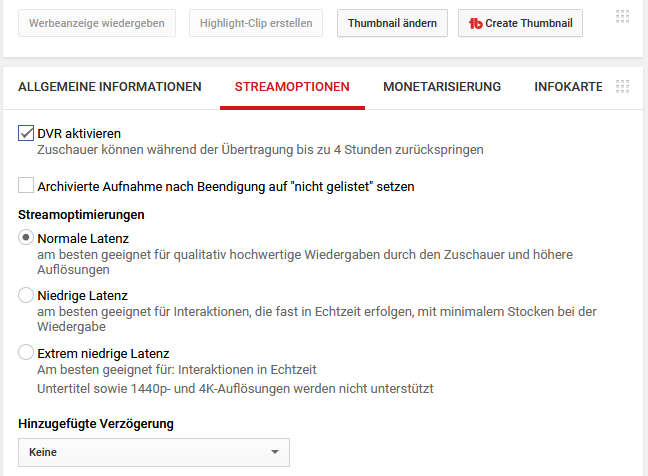The image size is (648, 476).
Task: Choose the Niedrige Latenz option
Action: pyautogui.click(x=26, y=295)
